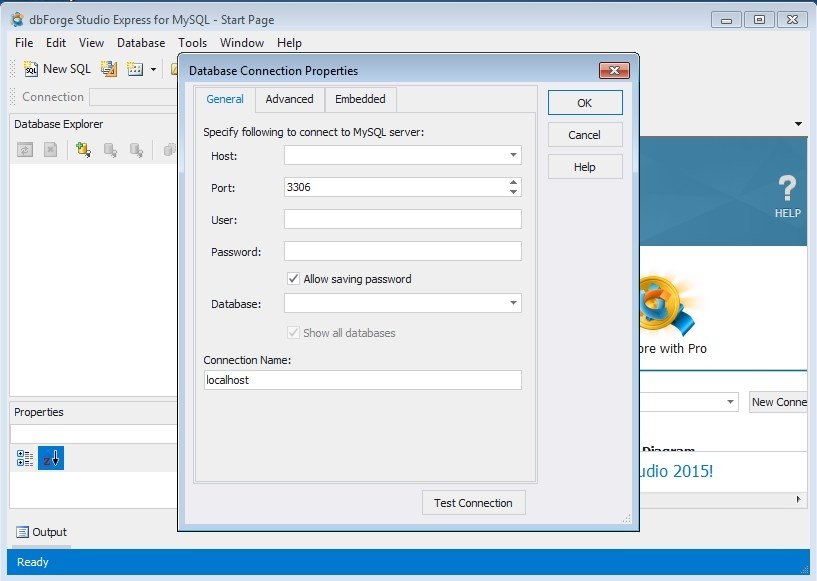This screenshot has height=581, width=817.
Task: Click in the Password input field
Action: click(x=402, y=251)
